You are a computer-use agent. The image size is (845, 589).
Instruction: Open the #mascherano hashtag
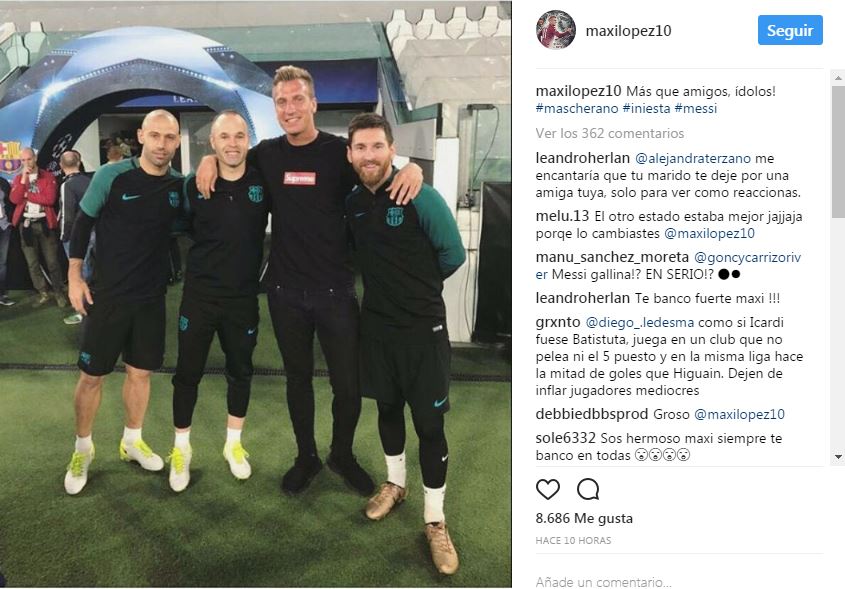[577, 108]
